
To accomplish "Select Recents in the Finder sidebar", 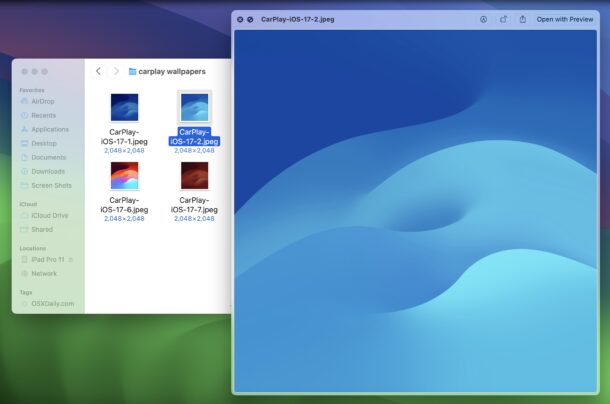I will point(42,115).
